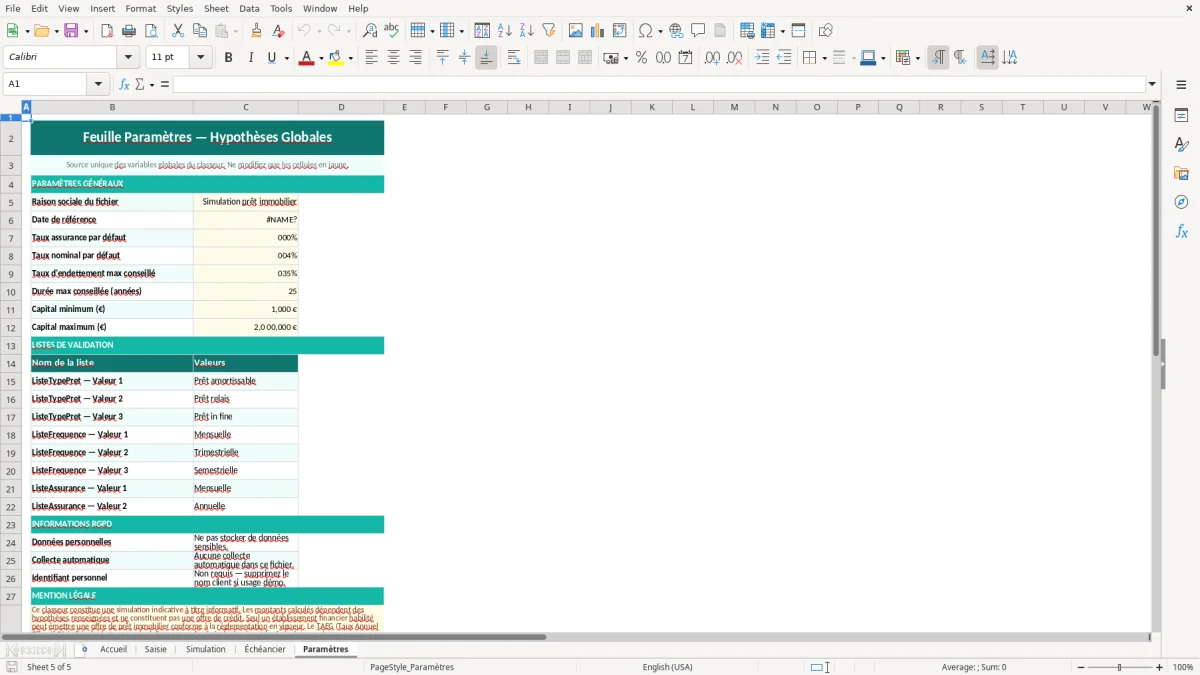Click the Insert Hyperlink icon
The height and width of the screenshot is (675, 1200).
pos(677,31)
